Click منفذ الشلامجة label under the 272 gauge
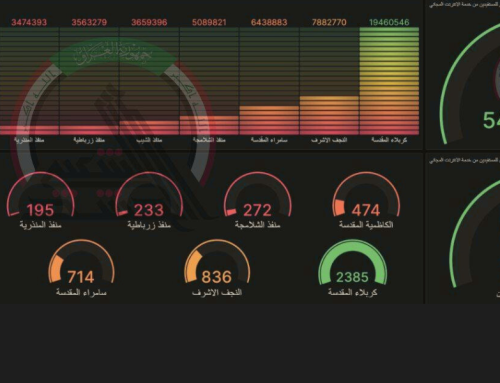 coord(257,225)
